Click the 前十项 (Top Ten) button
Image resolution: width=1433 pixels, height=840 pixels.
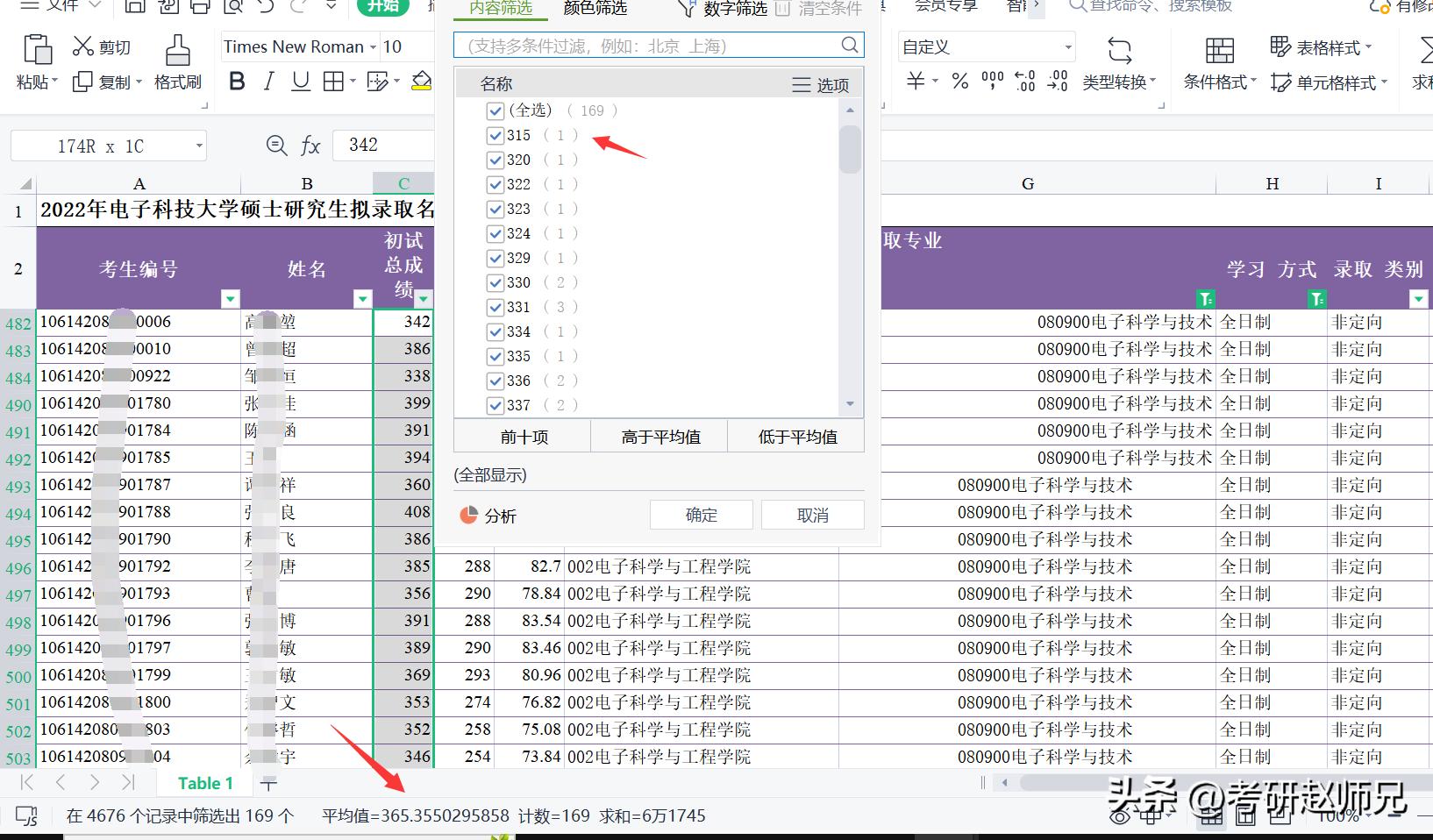522,436
